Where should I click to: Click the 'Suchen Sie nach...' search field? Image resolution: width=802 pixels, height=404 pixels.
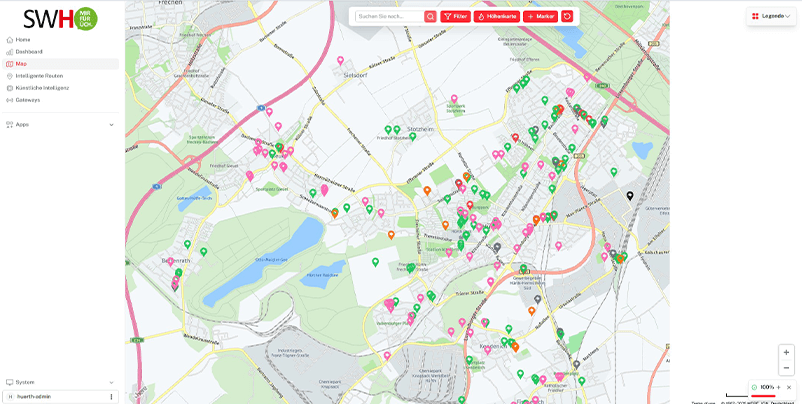click(389, 17)
